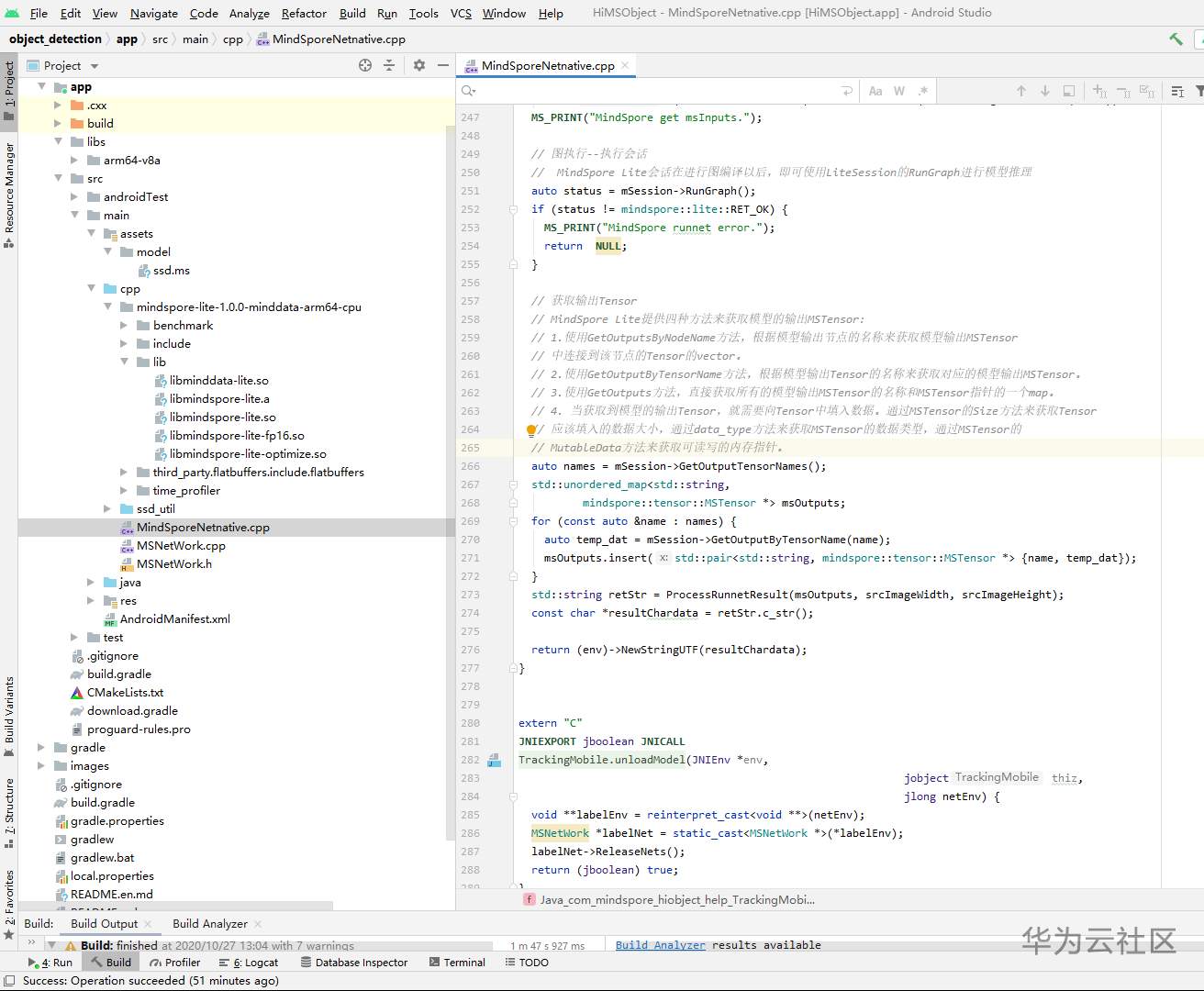Select CMakeLists.txt in project tree
The image size is (1204, 991).
[125, 692]
